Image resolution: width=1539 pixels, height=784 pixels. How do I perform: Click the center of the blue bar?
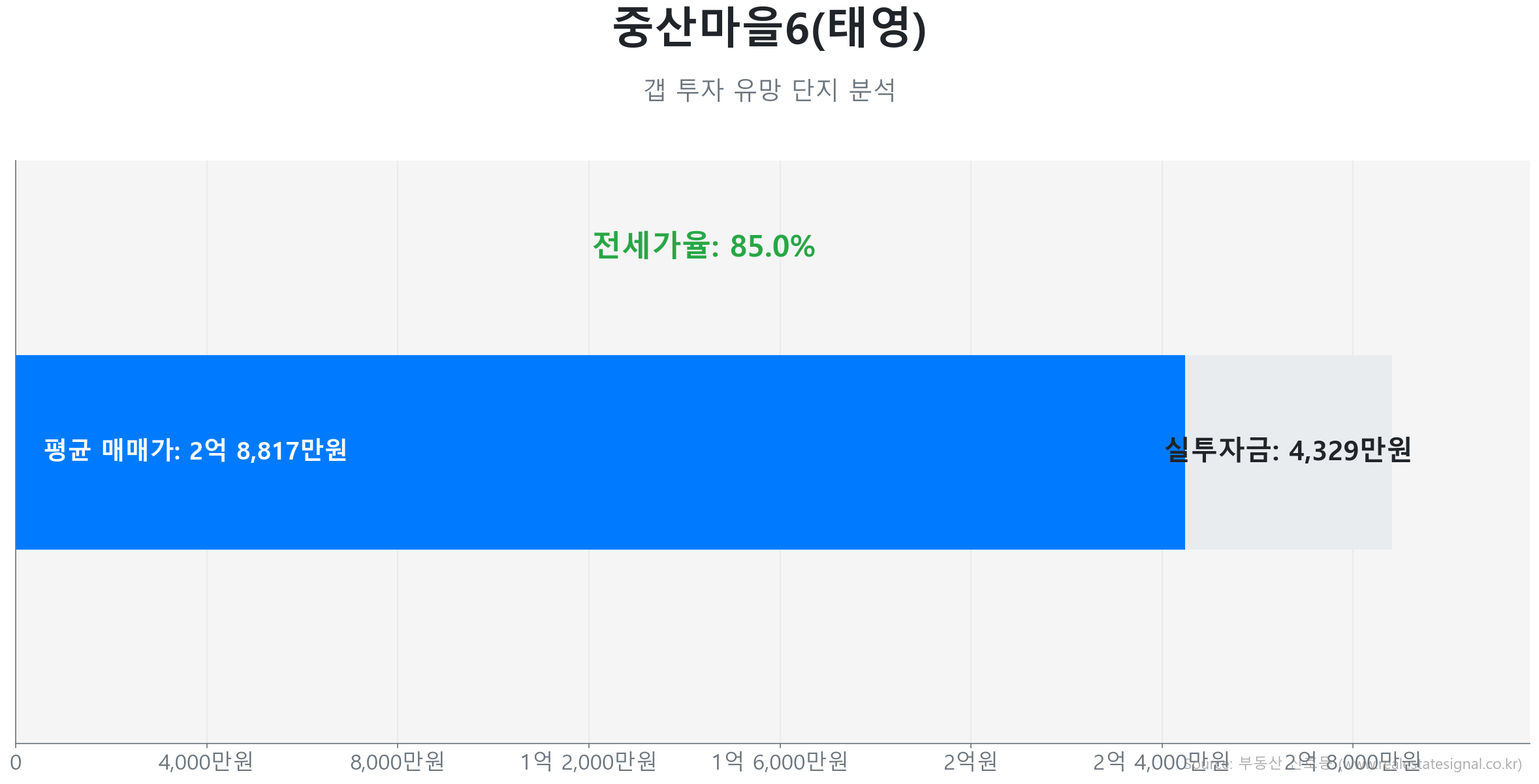pos(600,452)
